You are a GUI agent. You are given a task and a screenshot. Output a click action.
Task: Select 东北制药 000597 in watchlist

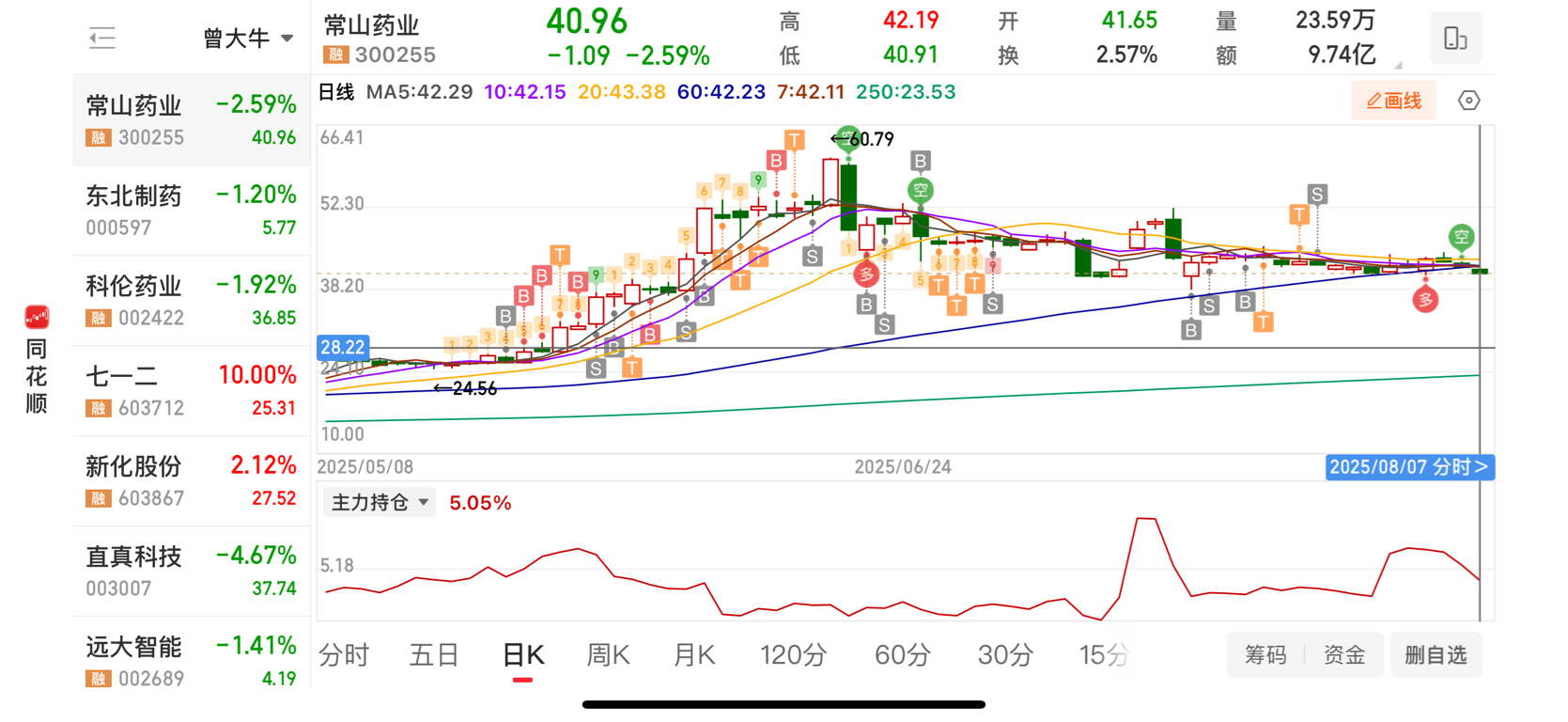[191, 211]
